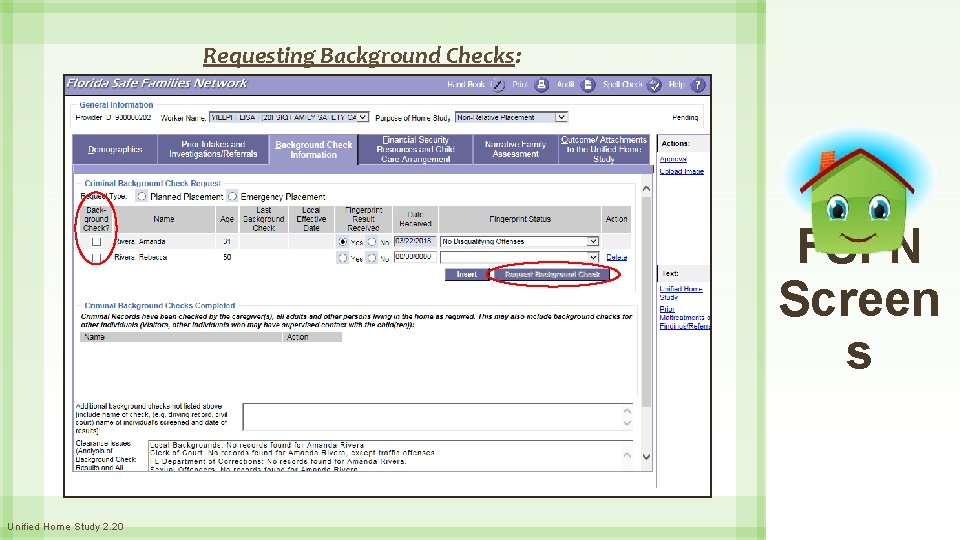Click Request Background Check button

pos(552,274)
